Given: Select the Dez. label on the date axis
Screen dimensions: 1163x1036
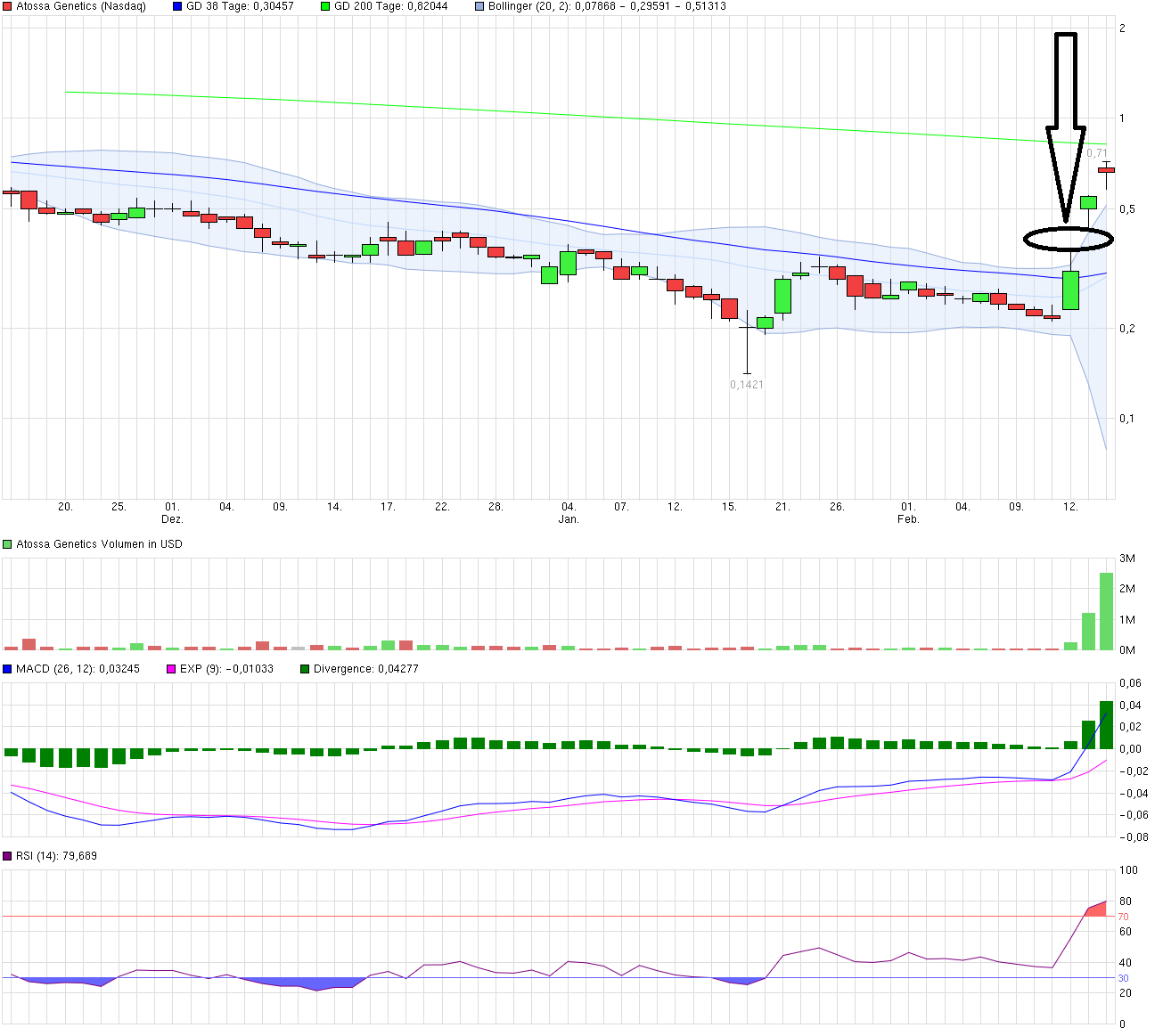Looking at the screenshot, I should pos(172,519).
